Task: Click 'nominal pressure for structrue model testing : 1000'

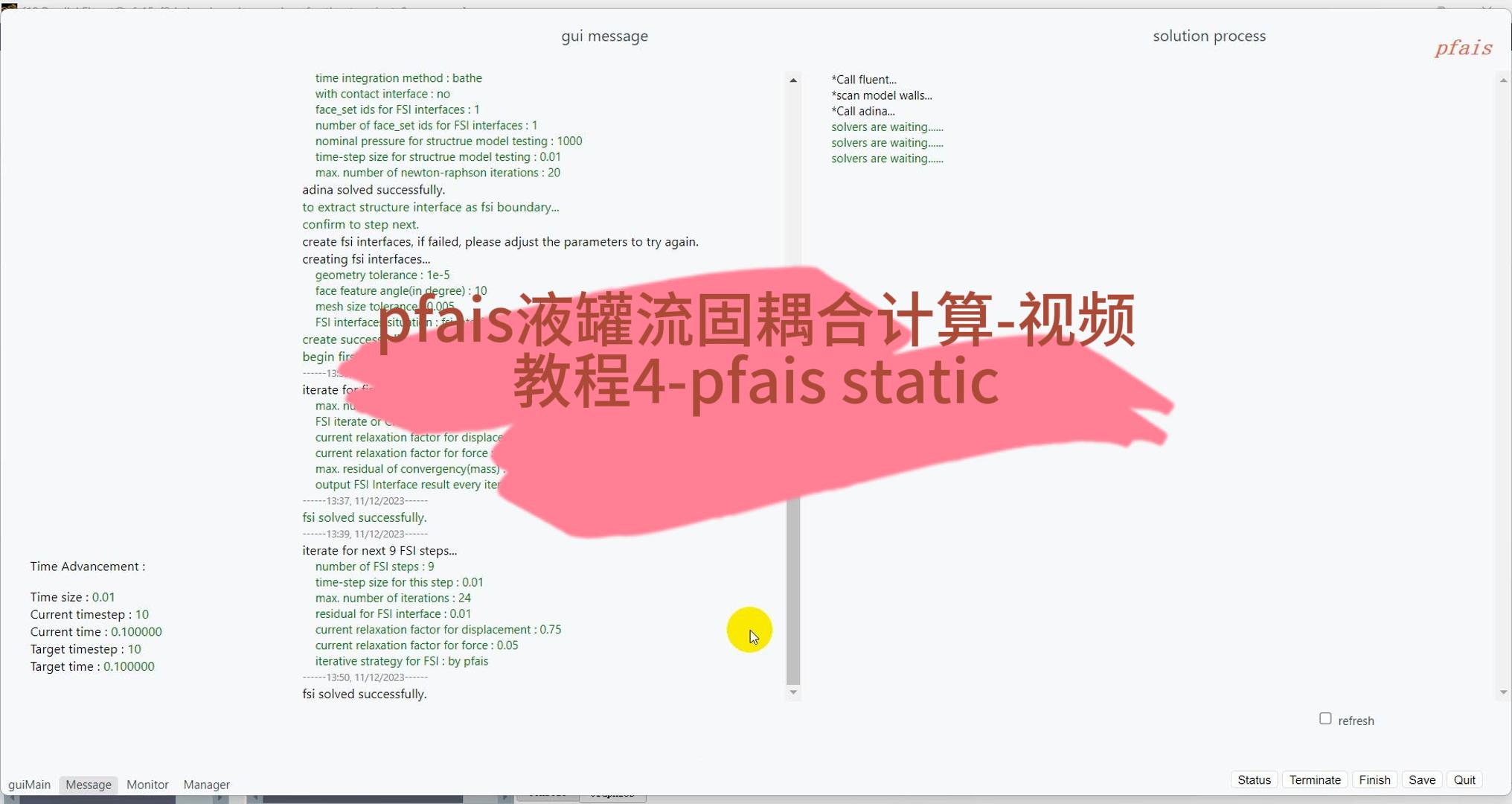Action: [449, 141]
